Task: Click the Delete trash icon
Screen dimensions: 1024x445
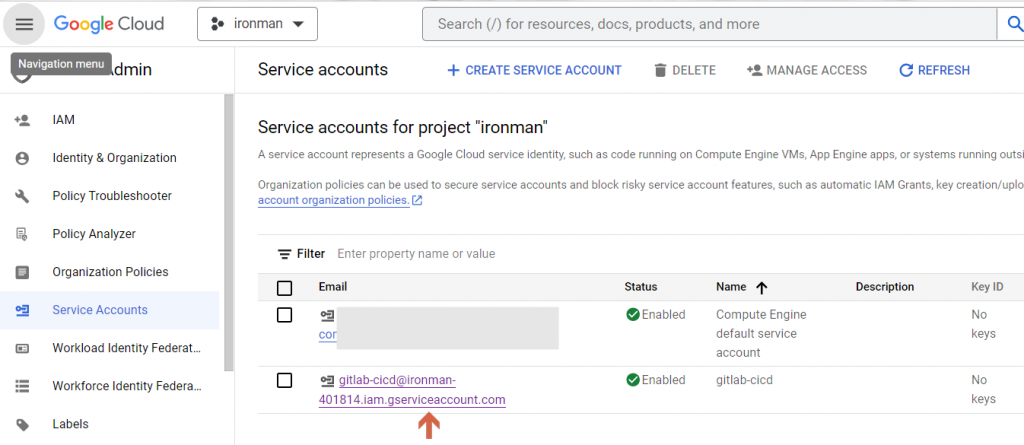Action: coord(660,70)
